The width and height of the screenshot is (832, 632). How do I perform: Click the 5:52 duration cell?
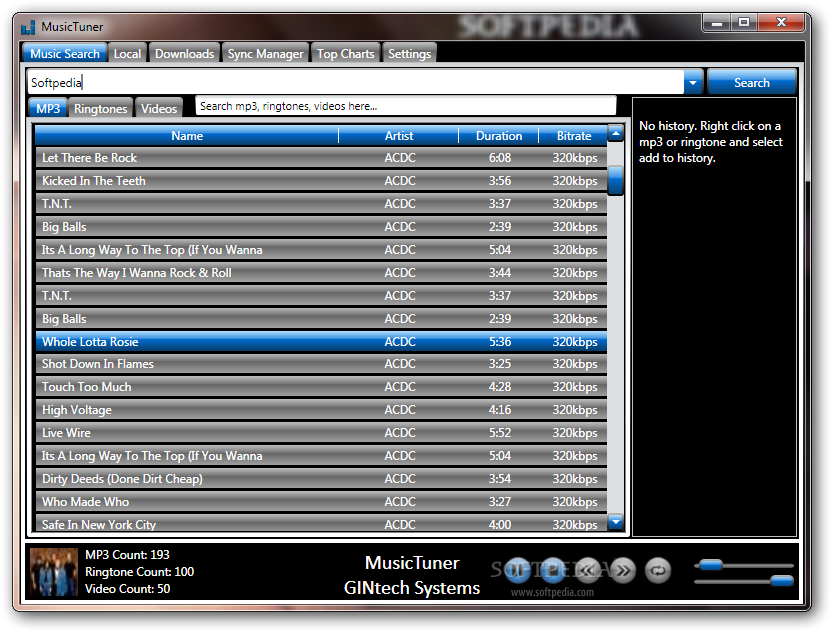coord(500,433)
